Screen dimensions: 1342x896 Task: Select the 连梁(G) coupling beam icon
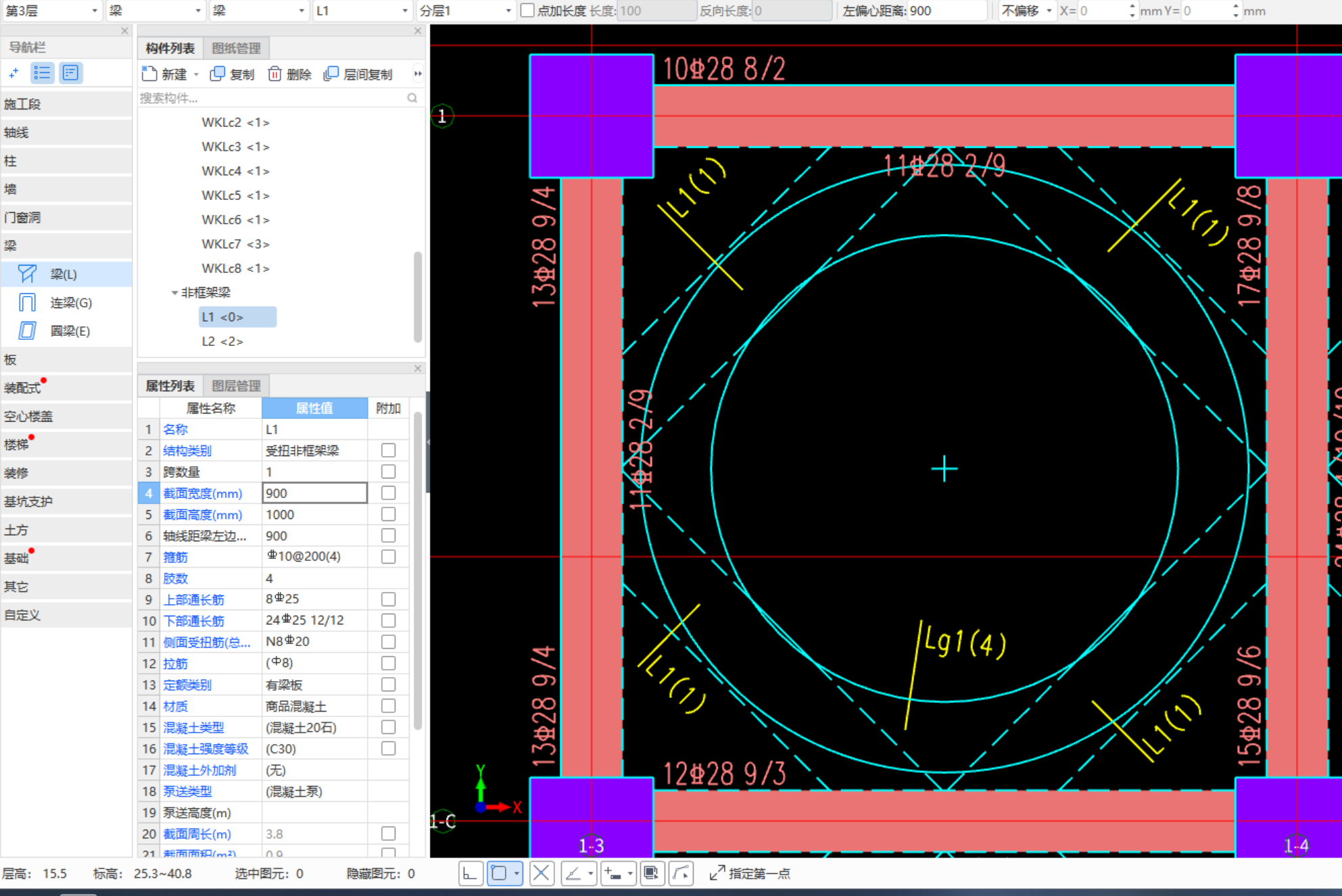coord(27,302)
